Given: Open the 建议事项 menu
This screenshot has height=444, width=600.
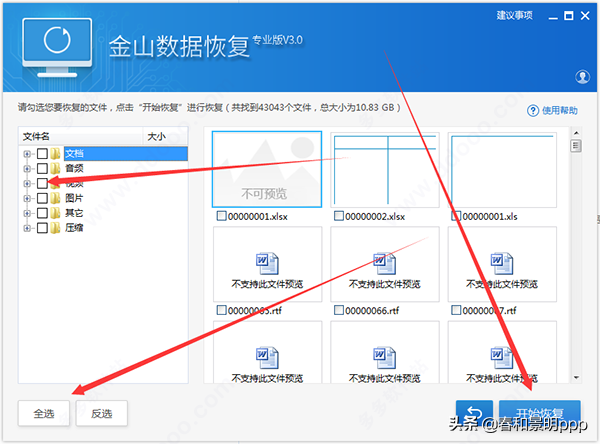Looking at the screenshot, I should tap(515, 15).
